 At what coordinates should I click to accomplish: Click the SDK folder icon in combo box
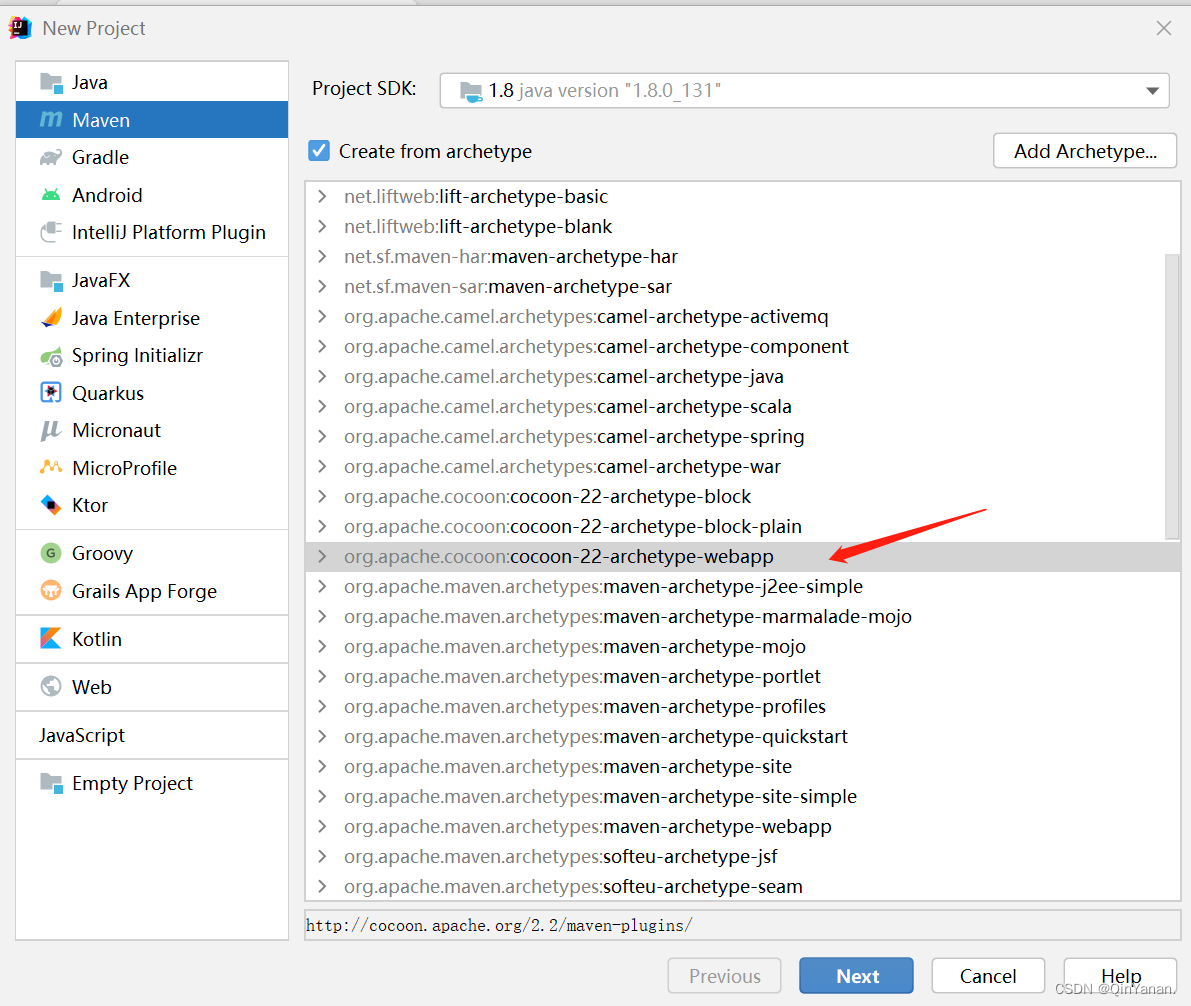coord(470,91)
